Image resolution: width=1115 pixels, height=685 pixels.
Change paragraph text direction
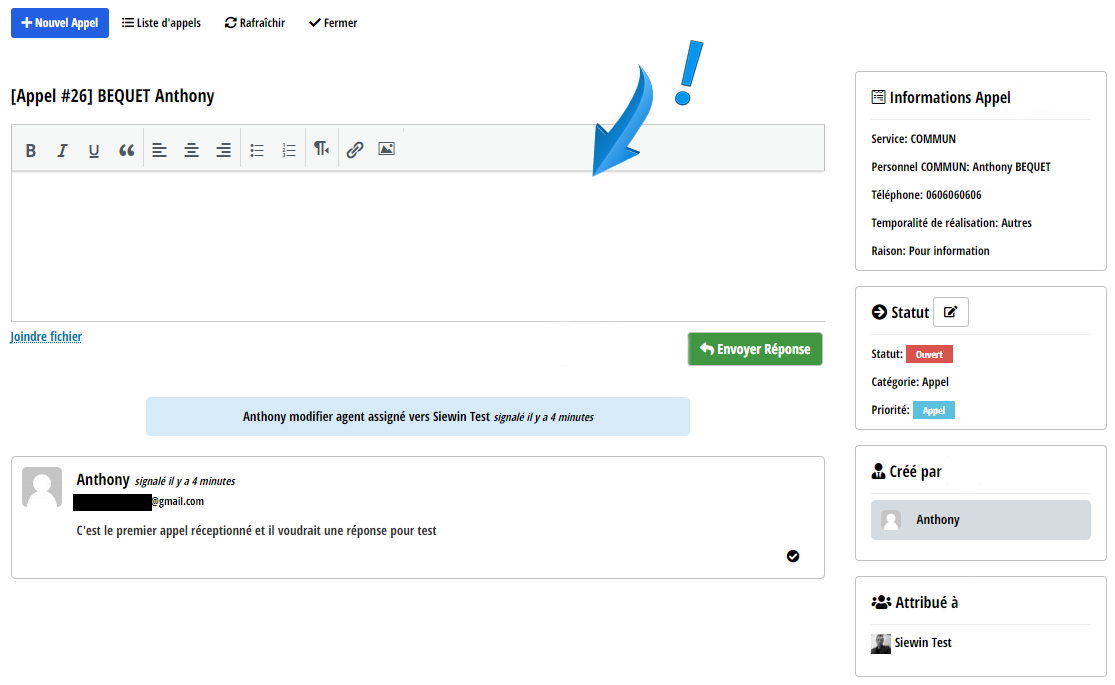click(321, 149)
